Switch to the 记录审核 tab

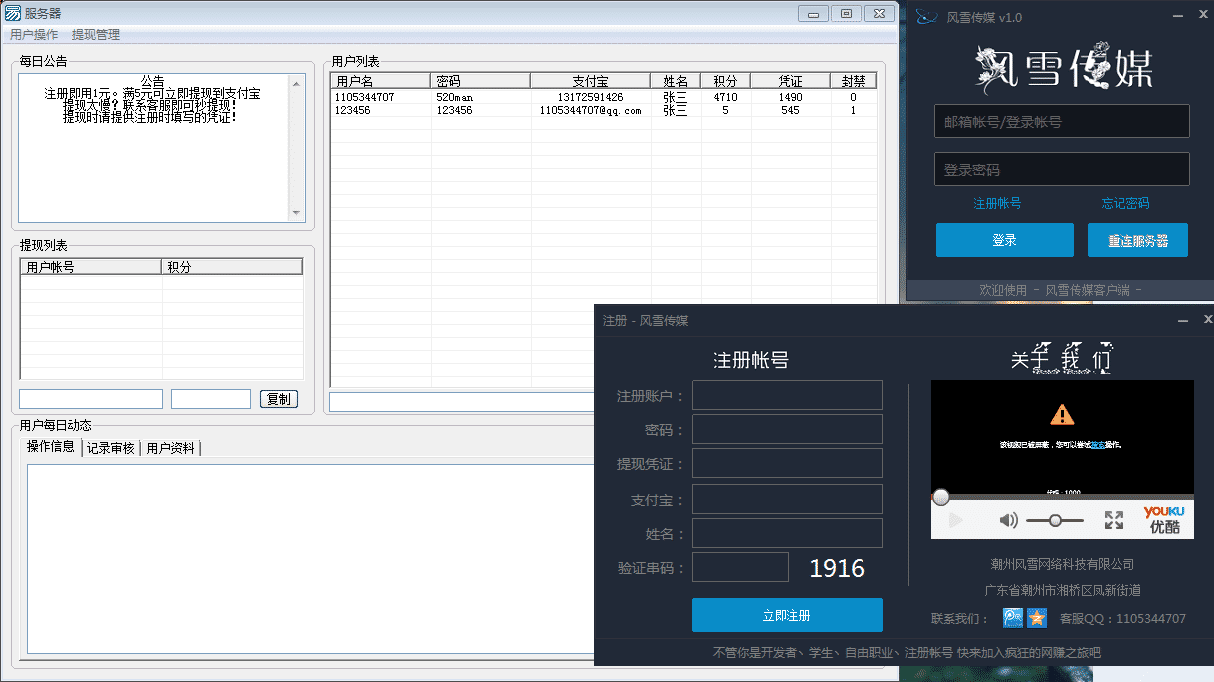[110, 448]
